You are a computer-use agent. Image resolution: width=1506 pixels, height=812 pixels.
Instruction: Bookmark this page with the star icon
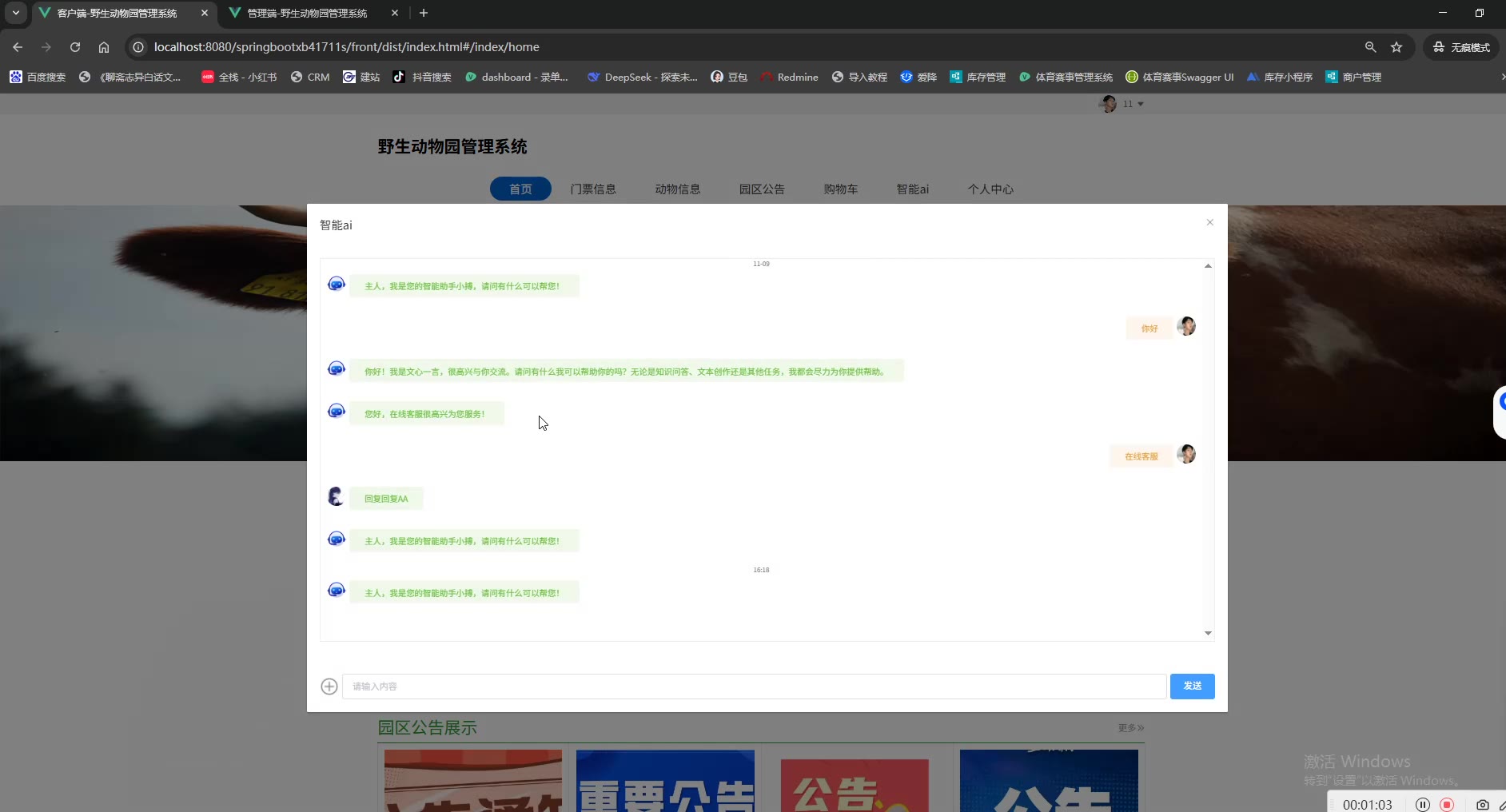(x=1396, y=47)
